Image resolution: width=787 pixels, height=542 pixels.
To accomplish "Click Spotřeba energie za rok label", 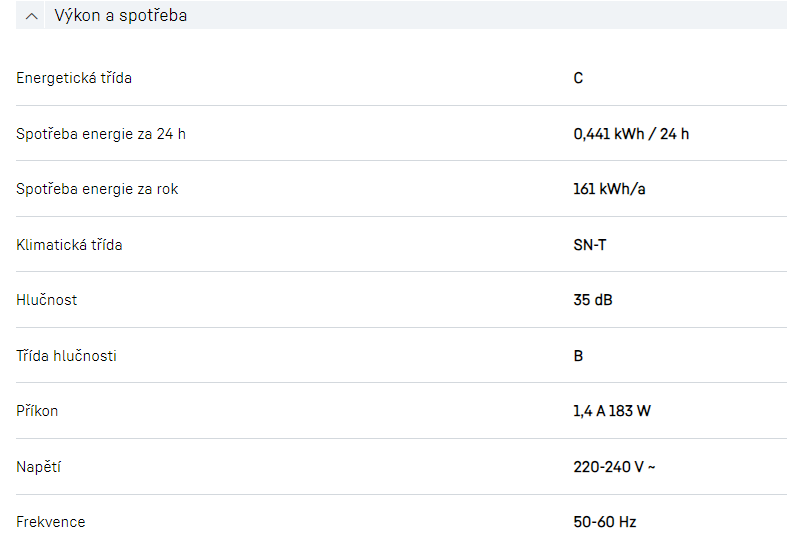I will coord(97,189).
